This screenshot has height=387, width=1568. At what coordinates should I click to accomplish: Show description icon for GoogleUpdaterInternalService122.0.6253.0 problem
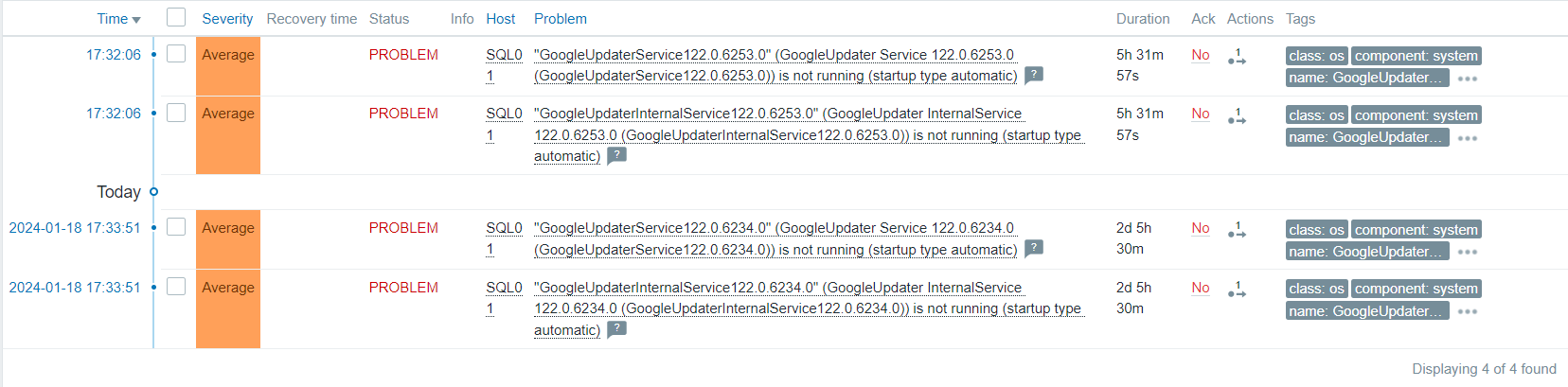click(616, 155)
